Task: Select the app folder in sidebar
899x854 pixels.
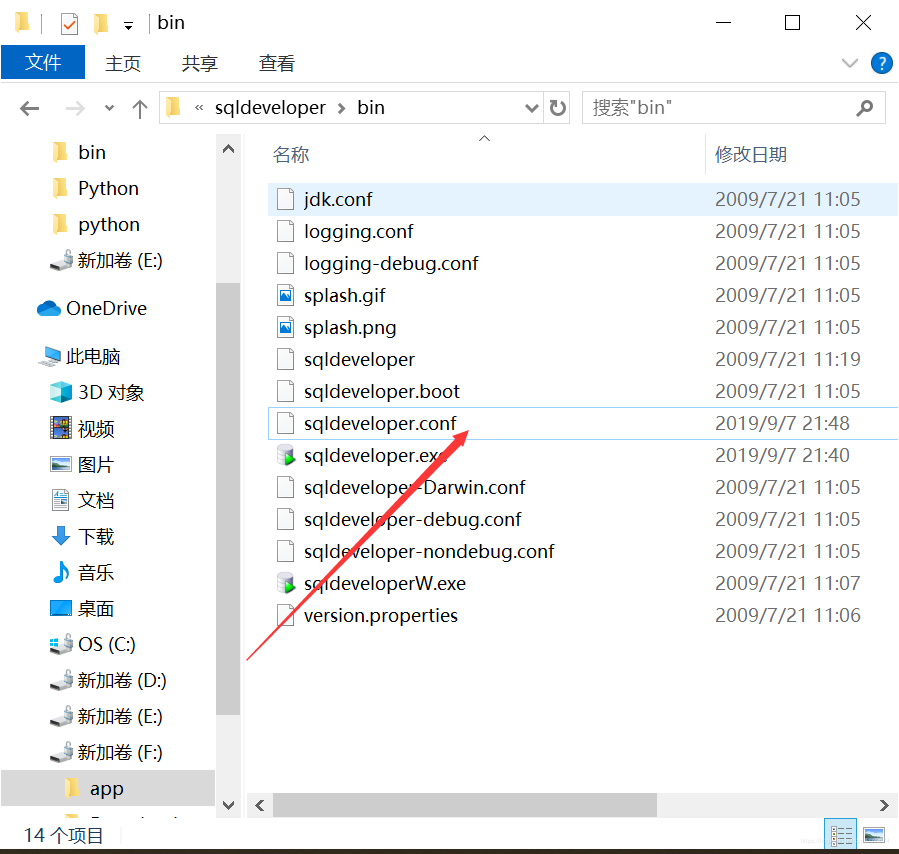Action: pyautogui.click(x=107, y=789)
